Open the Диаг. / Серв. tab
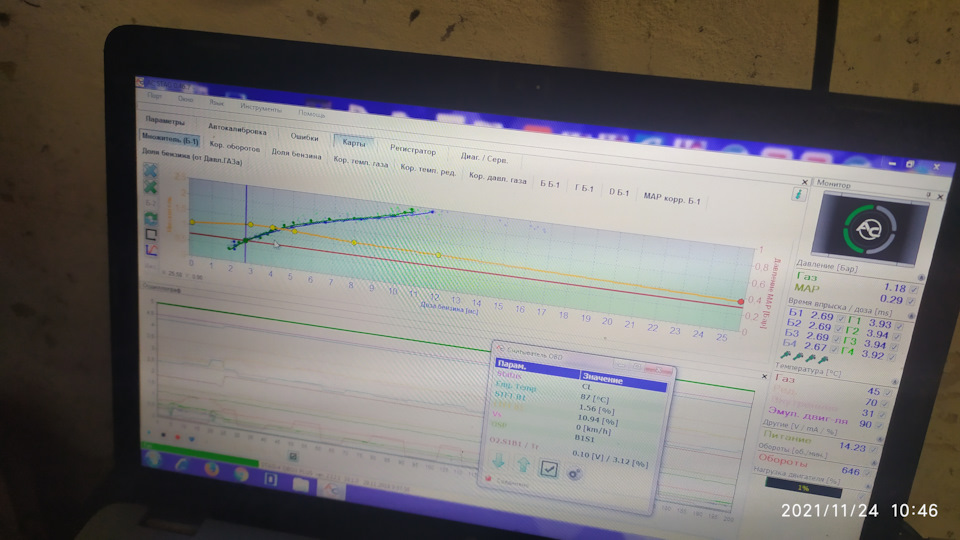 click(484, 158)
